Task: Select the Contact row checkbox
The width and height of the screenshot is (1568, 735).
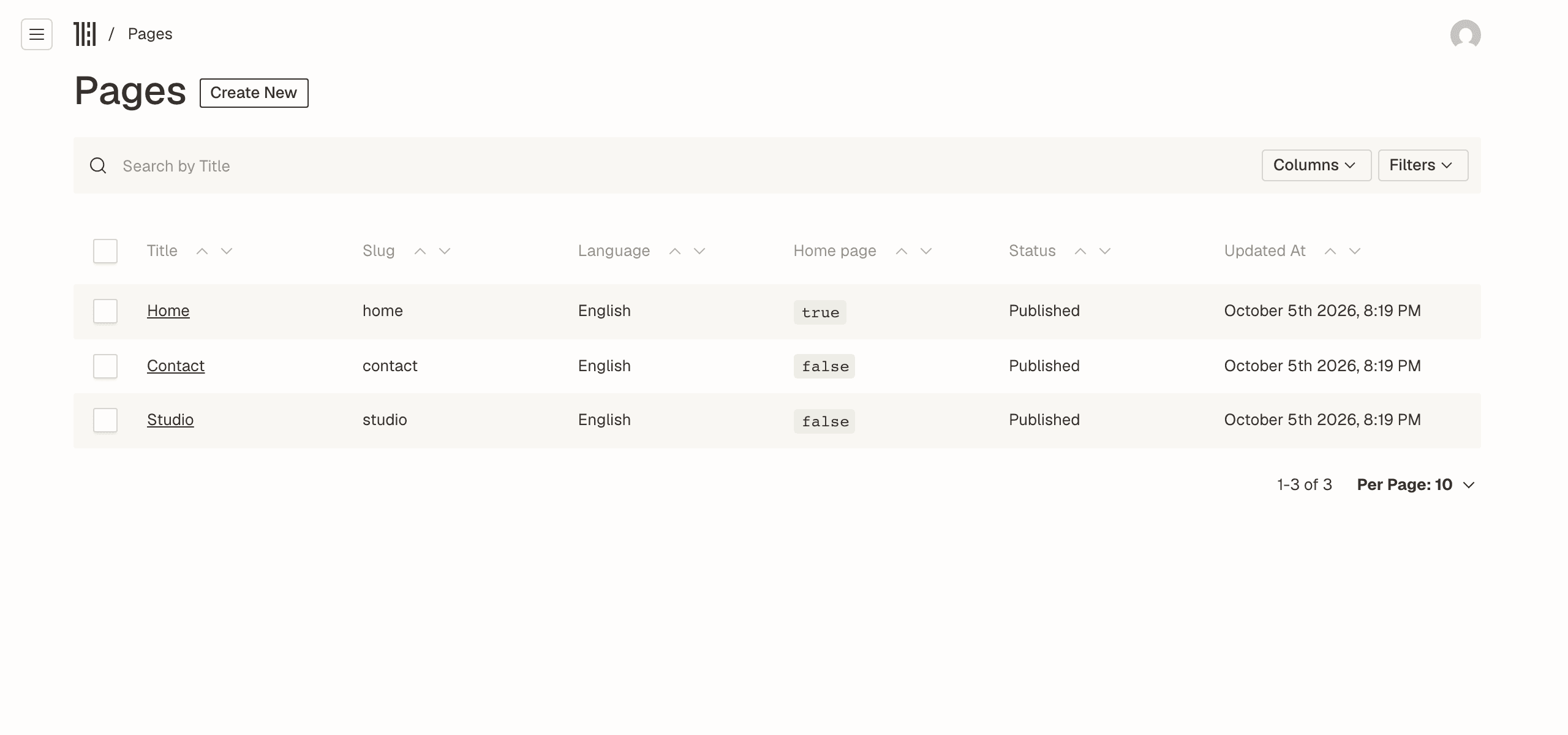Action: [x=105, y=366]
